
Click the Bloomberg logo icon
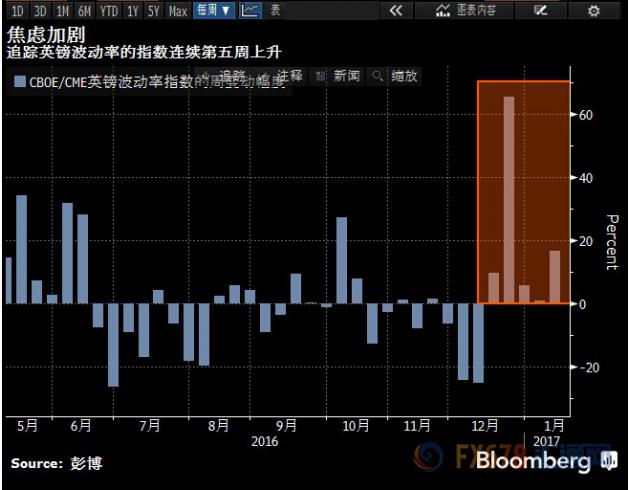(610, 460)
